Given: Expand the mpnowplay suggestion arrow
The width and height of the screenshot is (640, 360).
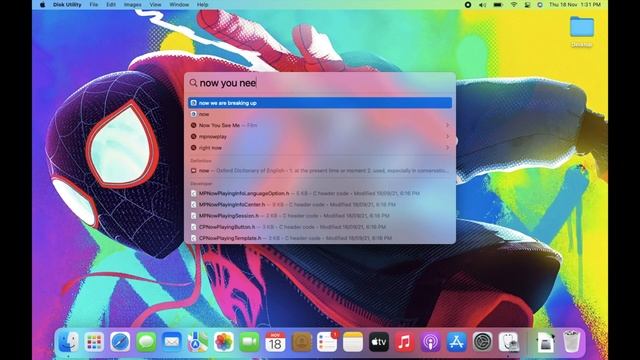Looking at the screenshot, I should pos(447,136).
